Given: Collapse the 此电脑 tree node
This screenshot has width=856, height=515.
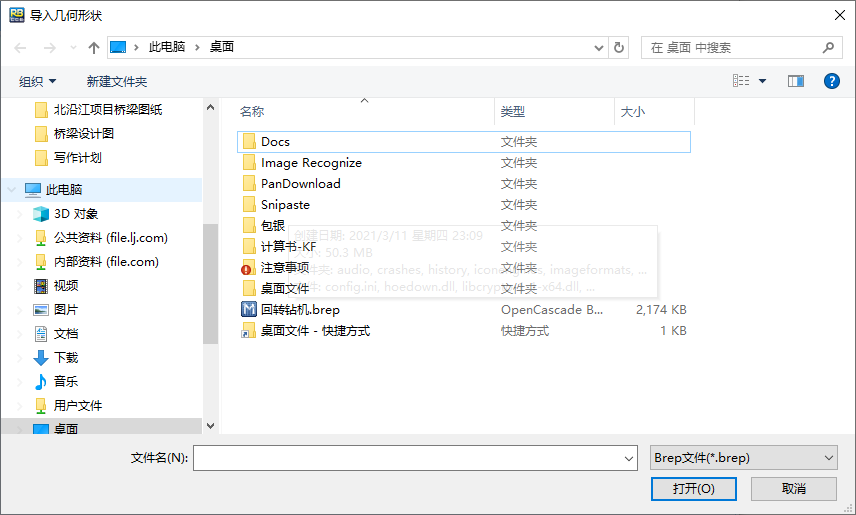Looking at the screenshot, I should [x=11, y=190].
